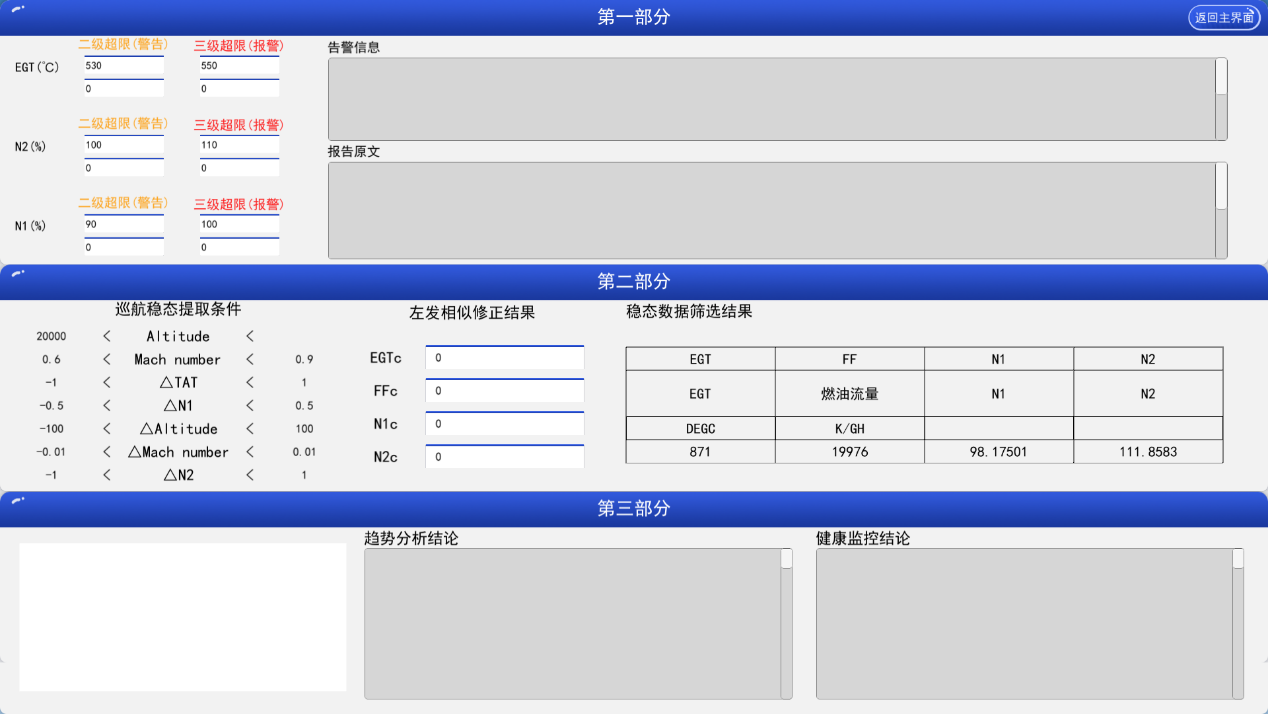Viewport: 1268px width, 714px height.
Task: Click the 燃油流量 cell in the table
Action: coord(849,394)
